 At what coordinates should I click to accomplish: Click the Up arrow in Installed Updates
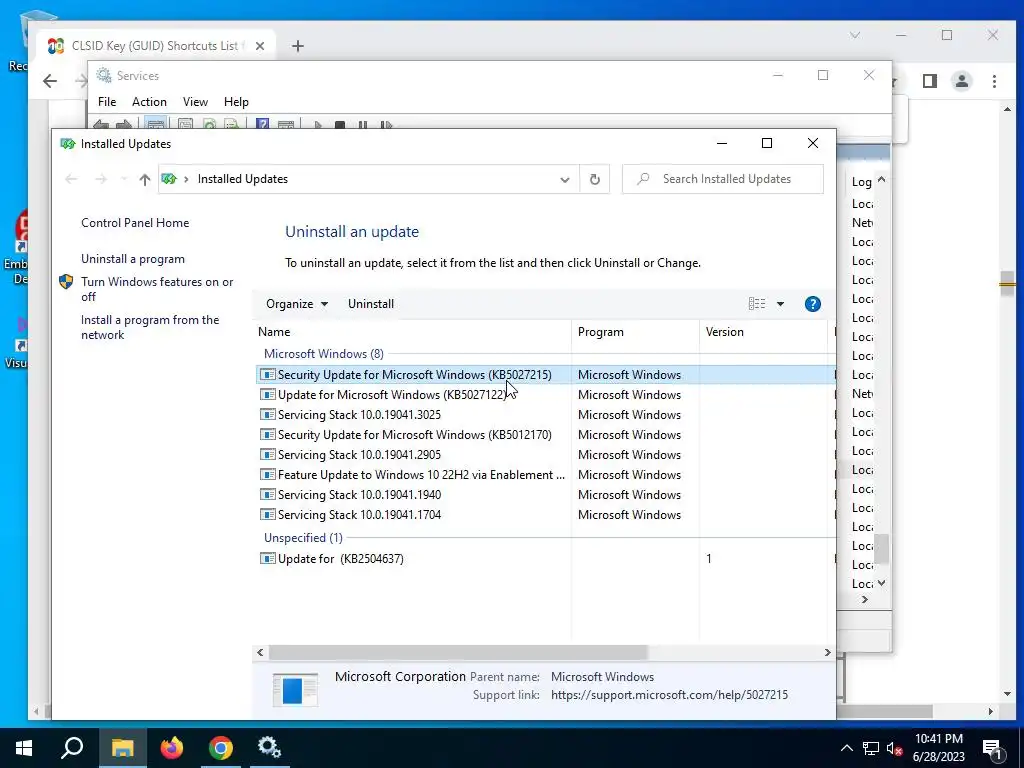(x=144, y=180)
